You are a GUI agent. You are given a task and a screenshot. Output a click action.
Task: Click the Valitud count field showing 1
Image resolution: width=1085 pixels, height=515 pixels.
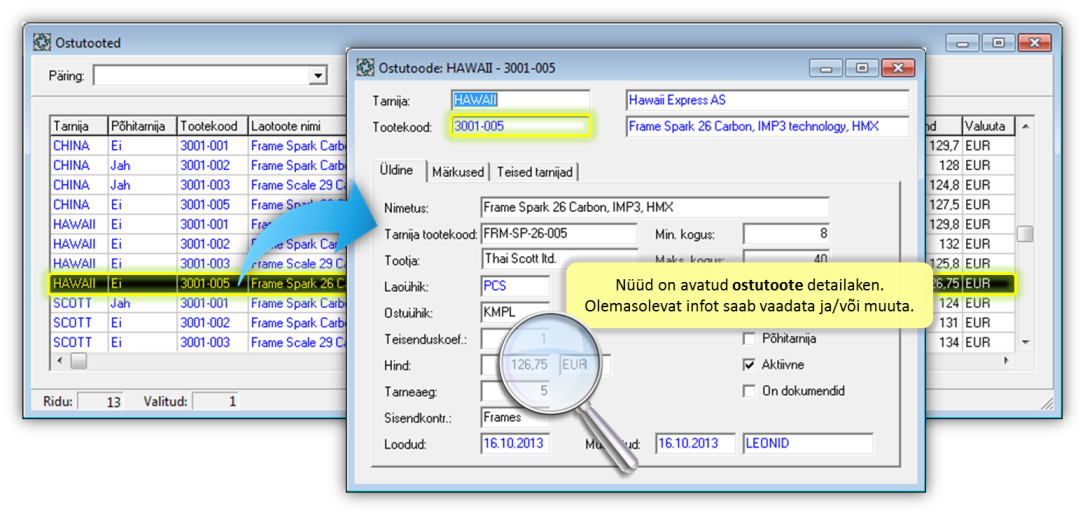tap(215, 401)
